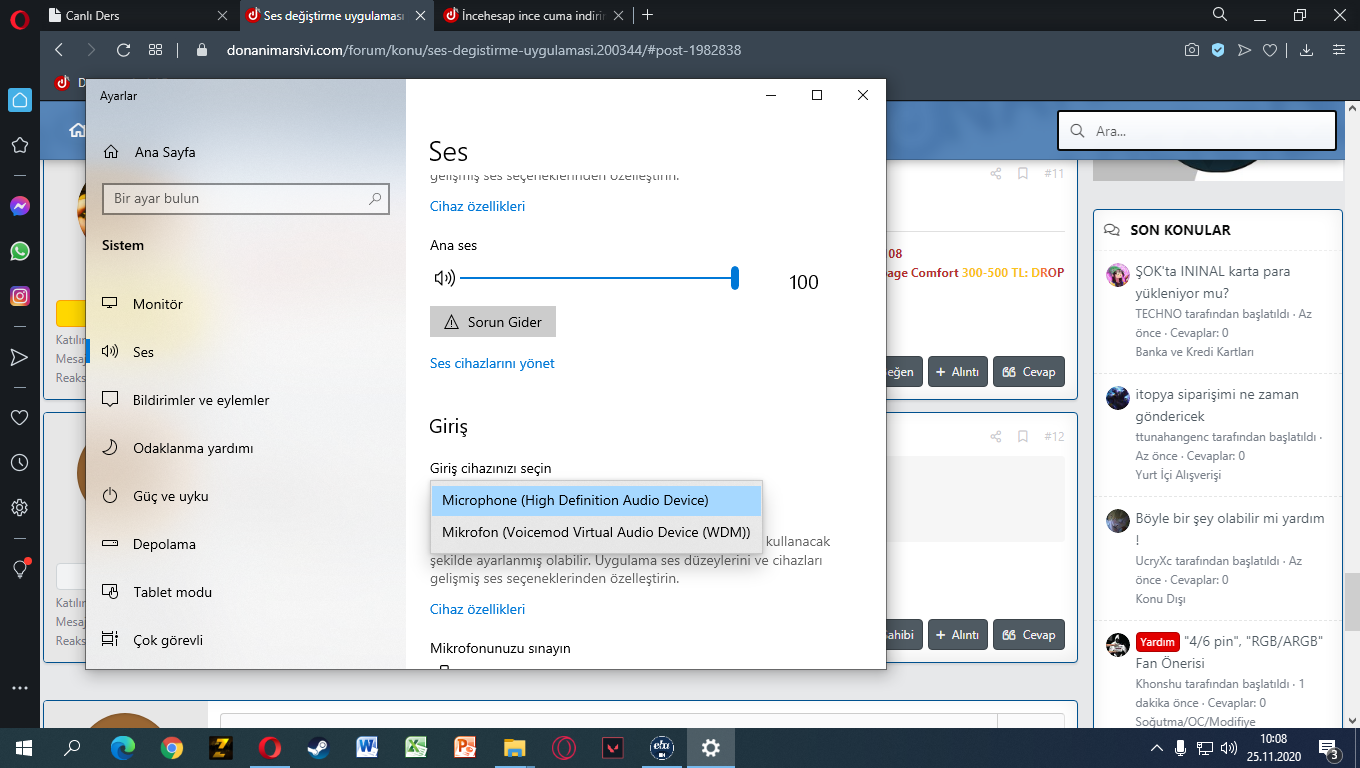1360x768 pixels.
Task: Click the speaker icon beside the Ana ses slider
Action: [444, 278]
